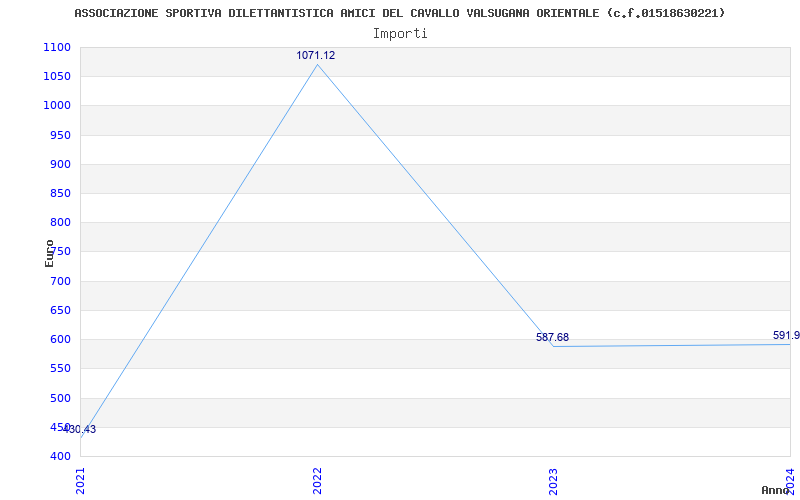Click the 600 y-axis tick label

(60, 339)
